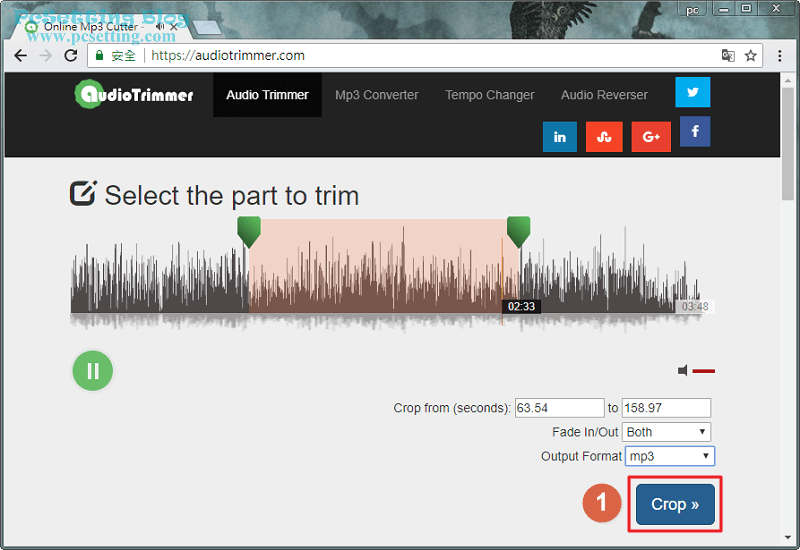
Task: Click the page vertical scrollbar thumb
Action: [787, 144]
